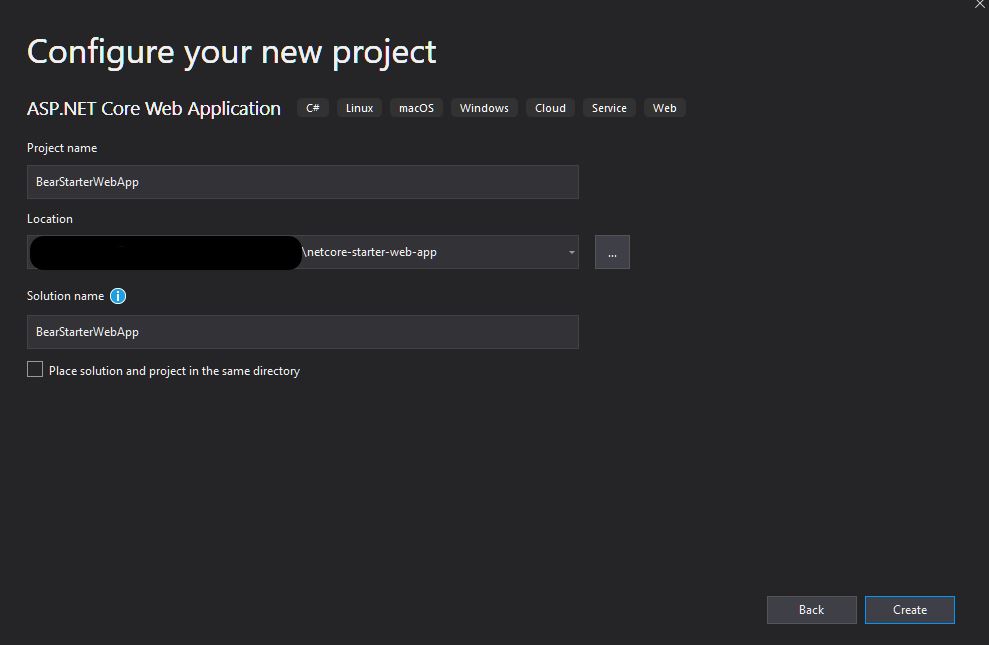
Task: Click into the Project name text field
Action: (302, 182)
